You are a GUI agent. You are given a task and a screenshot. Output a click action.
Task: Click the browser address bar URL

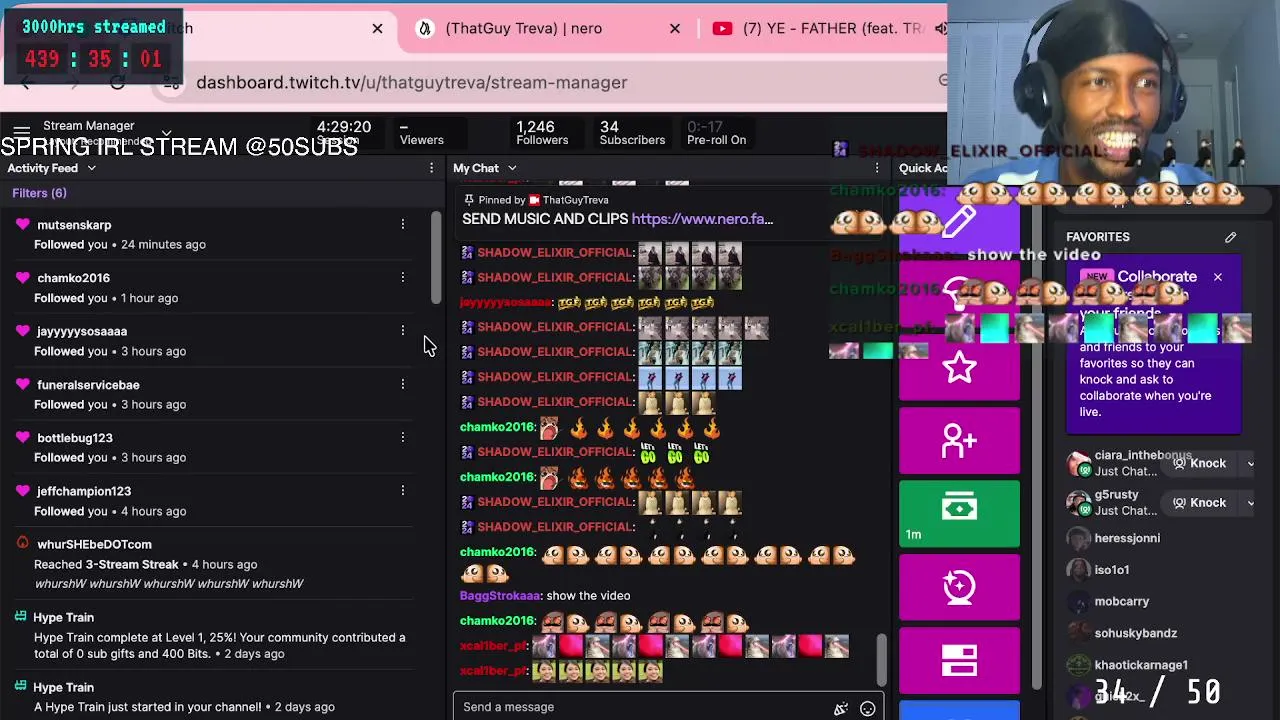tap(412, 82)
